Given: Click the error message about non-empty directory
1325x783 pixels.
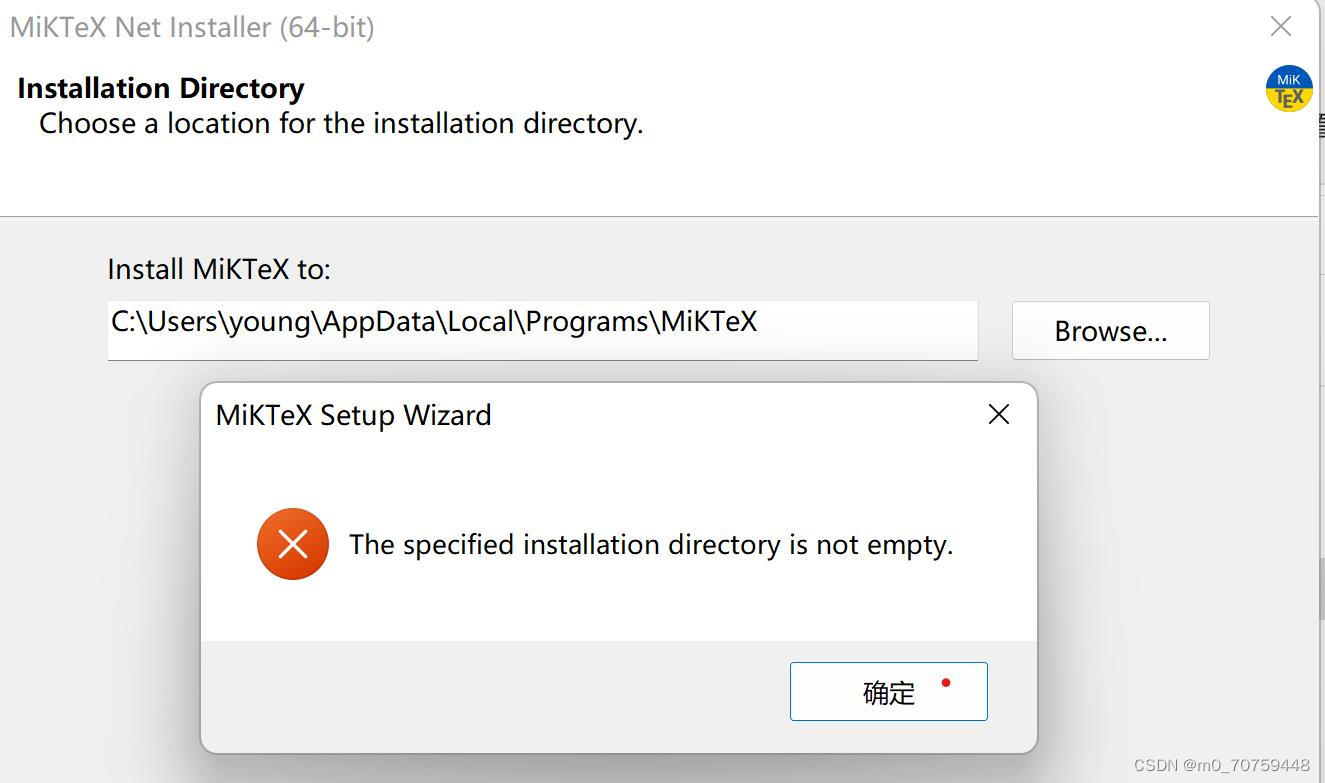Looking at the screenshot, I should (651, 544).
